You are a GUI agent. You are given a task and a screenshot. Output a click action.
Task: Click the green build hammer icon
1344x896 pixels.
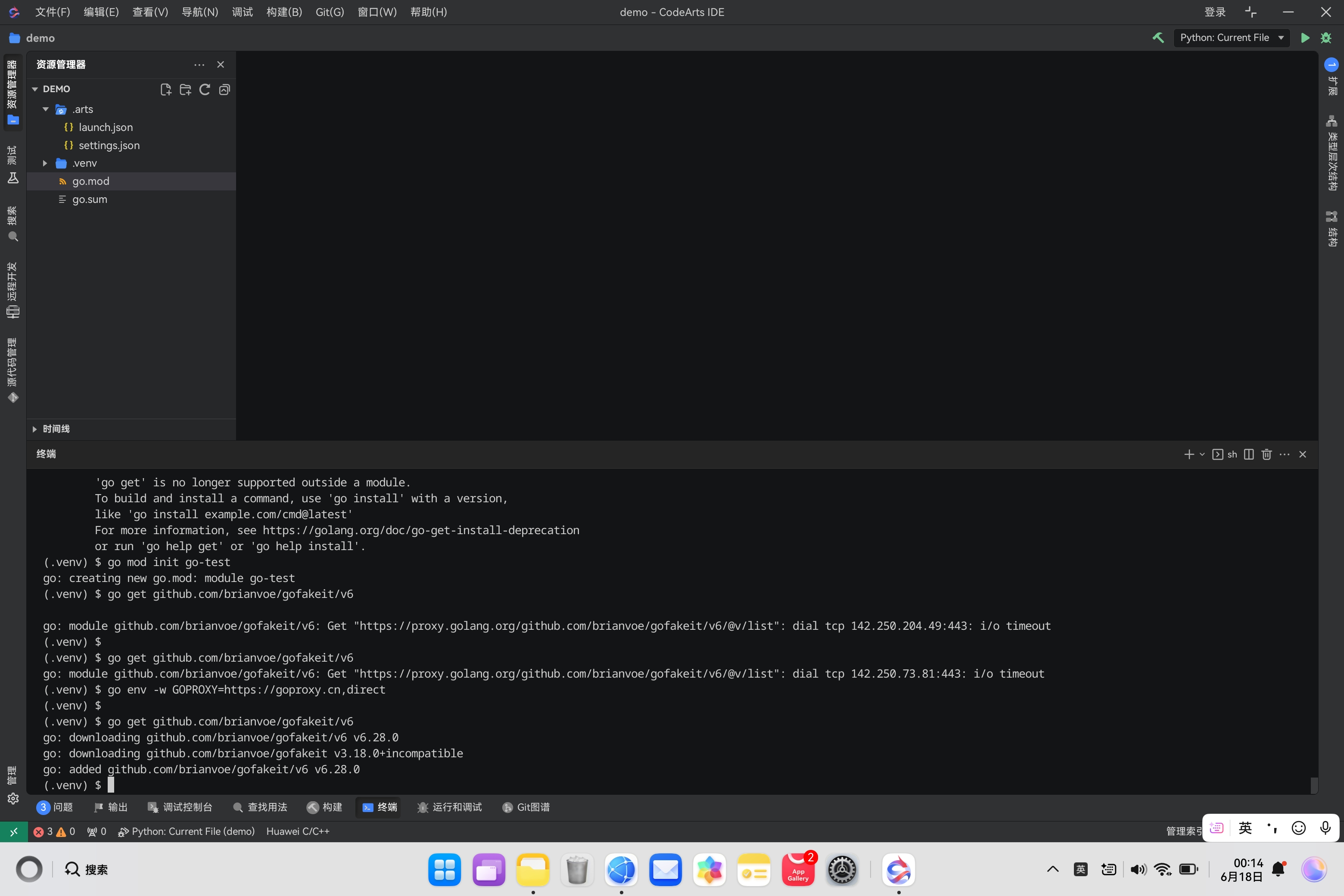pos(1158,38)
